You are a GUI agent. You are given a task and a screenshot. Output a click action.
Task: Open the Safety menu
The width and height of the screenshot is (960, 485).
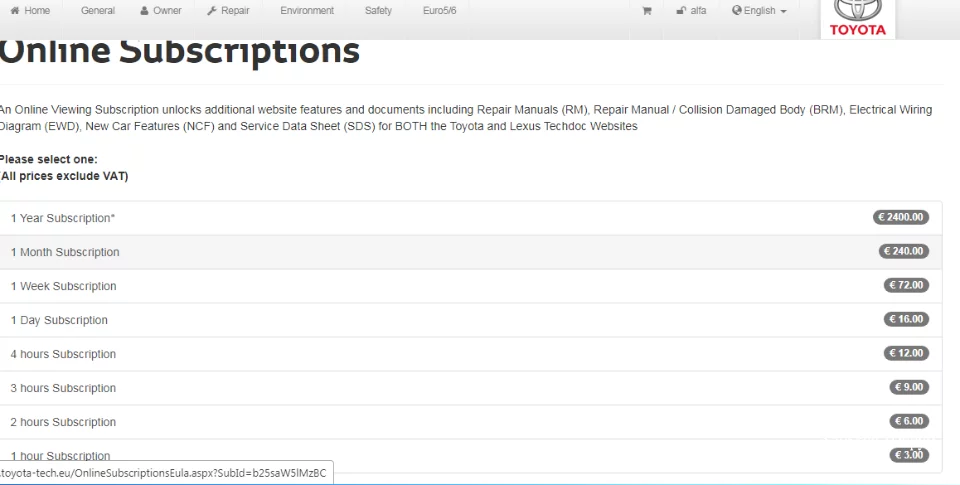[378, 10]
